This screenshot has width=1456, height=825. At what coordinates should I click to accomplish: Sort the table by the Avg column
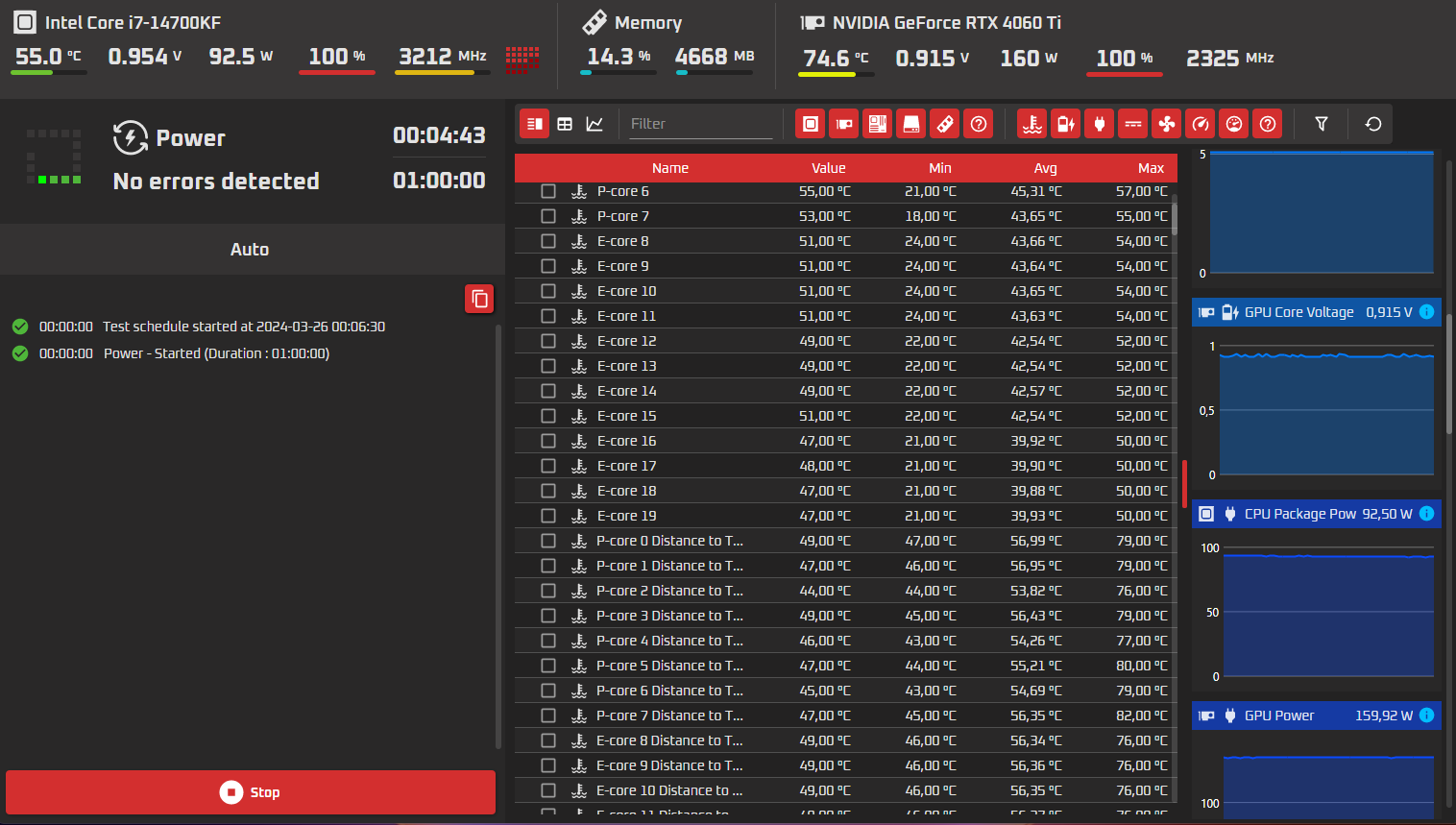coord(1046,168)
